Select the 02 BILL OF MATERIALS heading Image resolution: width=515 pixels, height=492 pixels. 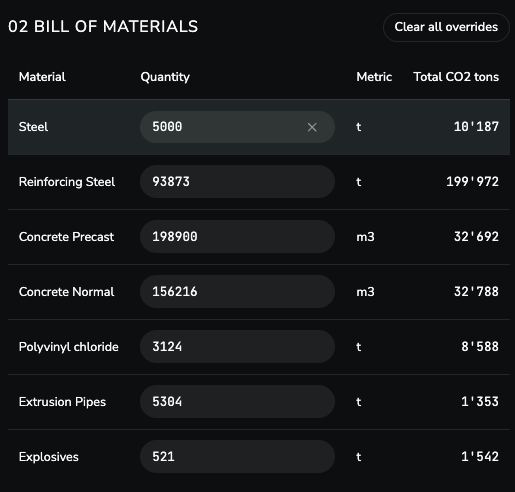point(103,27)
